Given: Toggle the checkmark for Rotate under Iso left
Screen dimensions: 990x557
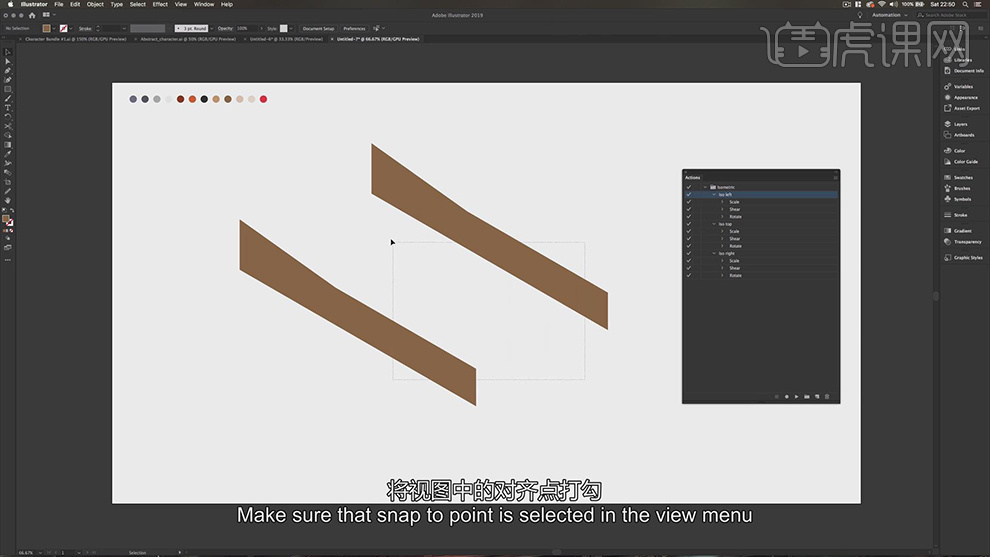Looking at the screenshot, I should [x=689, y=217].
